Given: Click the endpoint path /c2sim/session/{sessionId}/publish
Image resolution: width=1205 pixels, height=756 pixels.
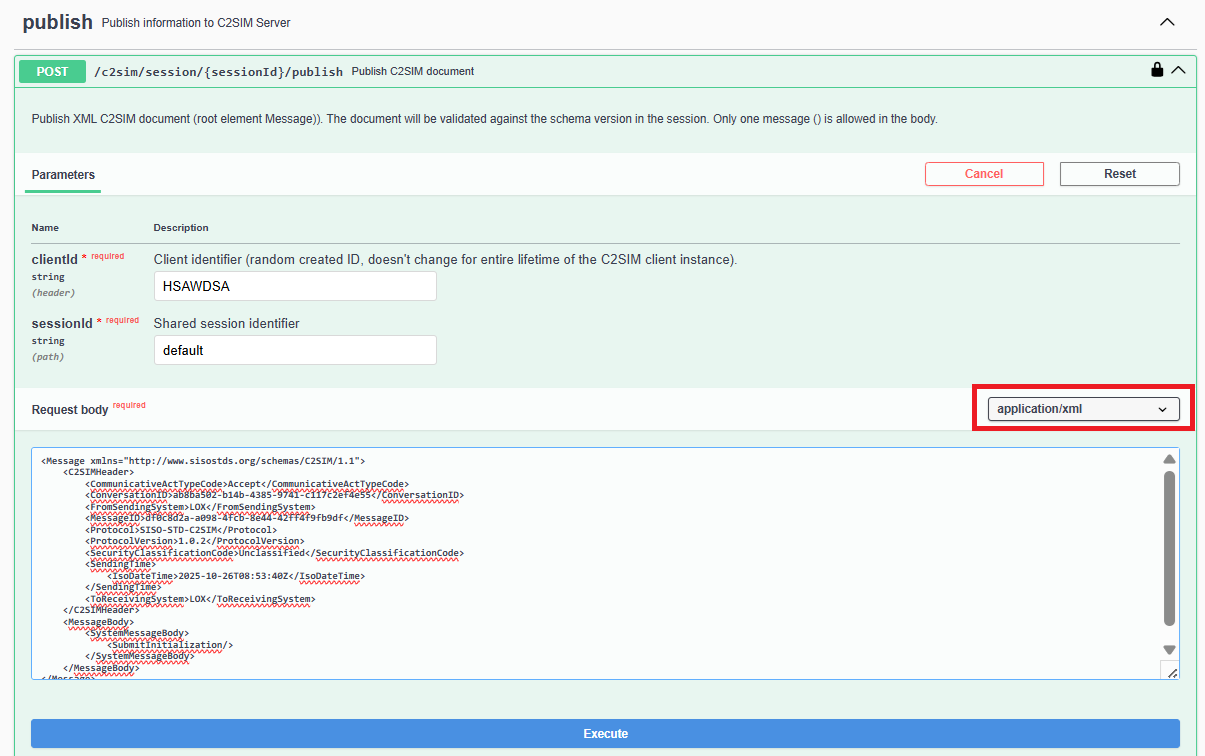Looking at the screenshot, I should (x=219, y=71).
